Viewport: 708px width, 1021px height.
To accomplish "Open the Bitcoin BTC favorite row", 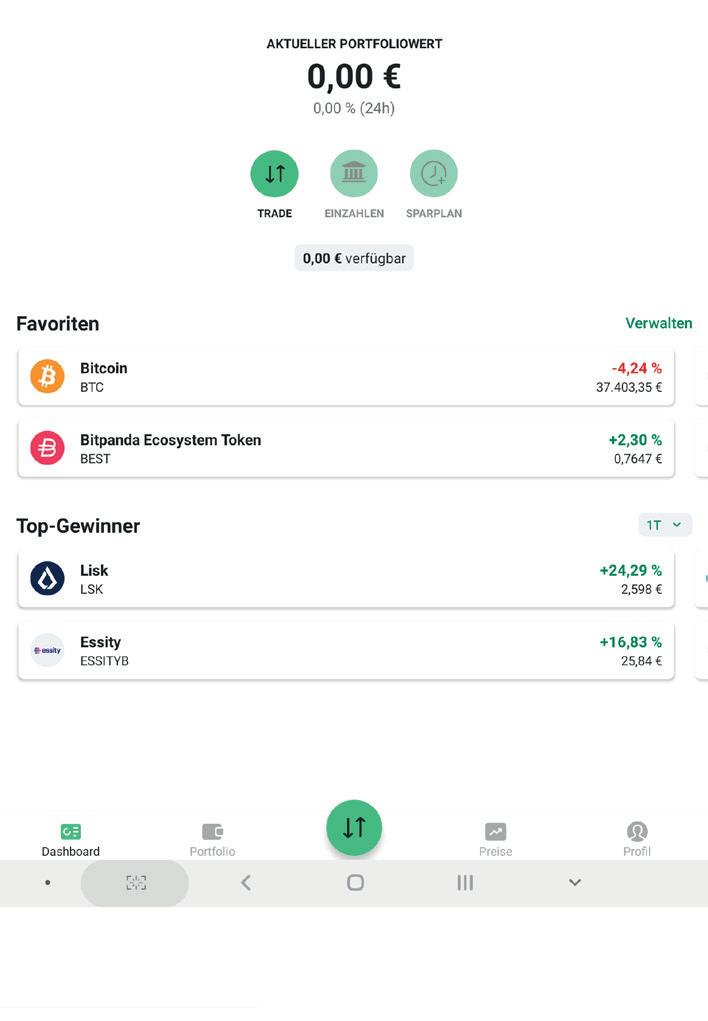I will pyautogui.click(x=345, y=377).
